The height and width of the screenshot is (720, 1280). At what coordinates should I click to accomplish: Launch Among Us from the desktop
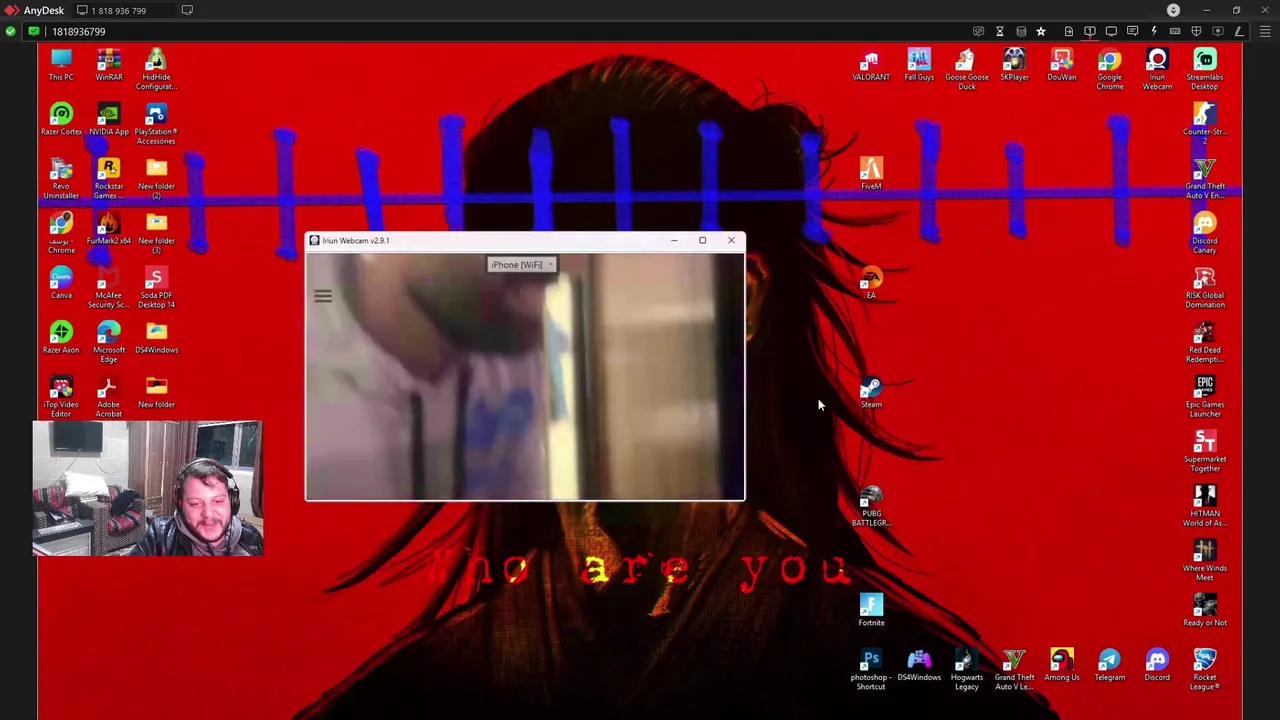pyautogui.click(x=1062, y=665)
